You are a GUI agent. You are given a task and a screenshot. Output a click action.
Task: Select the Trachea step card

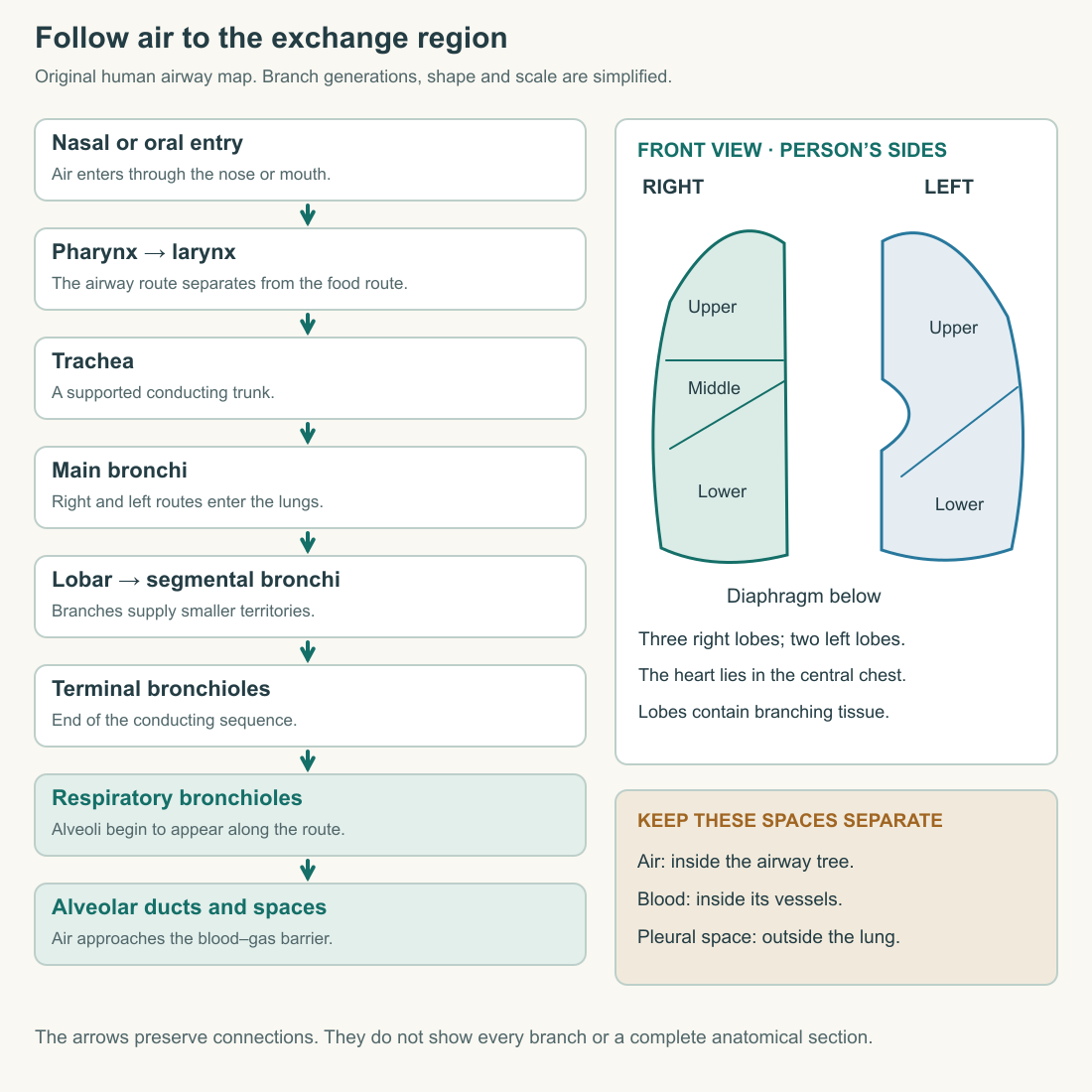click(310, 378)
